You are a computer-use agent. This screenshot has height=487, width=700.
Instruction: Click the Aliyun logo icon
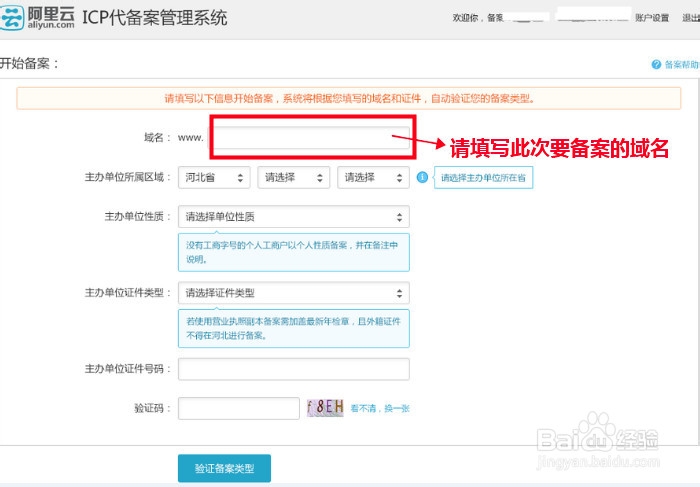point(12,18)
